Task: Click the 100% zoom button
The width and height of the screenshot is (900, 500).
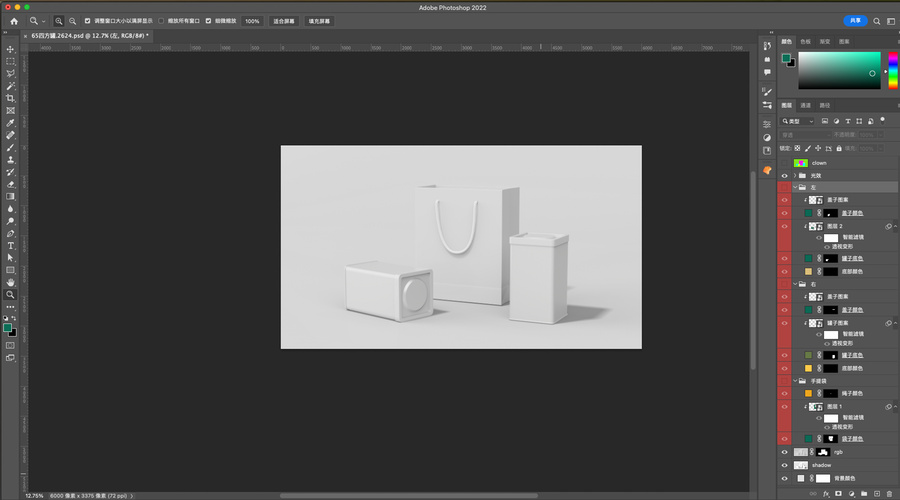Action: [252, 21]
